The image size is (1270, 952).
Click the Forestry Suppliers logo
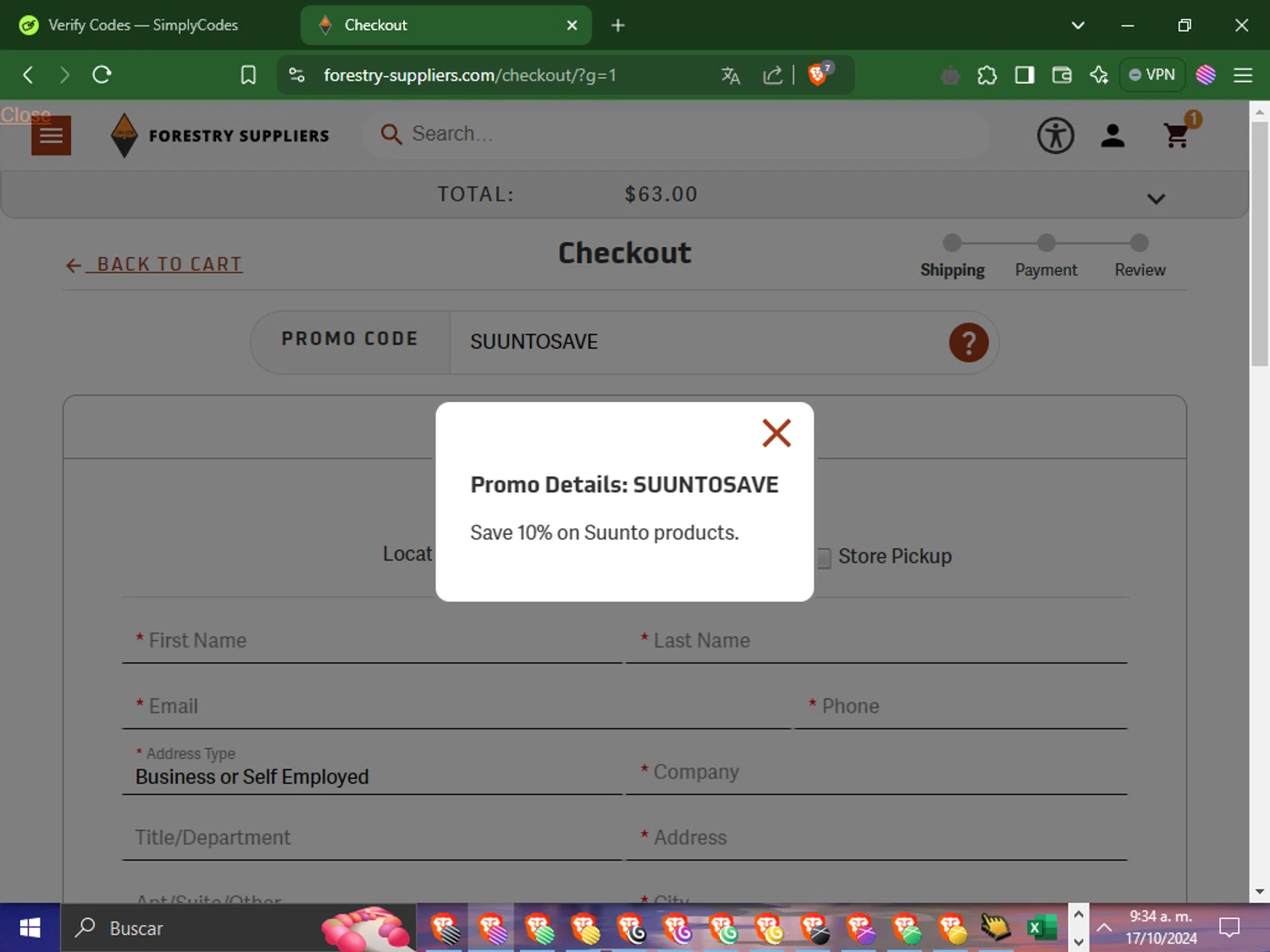tap(220, 135)
